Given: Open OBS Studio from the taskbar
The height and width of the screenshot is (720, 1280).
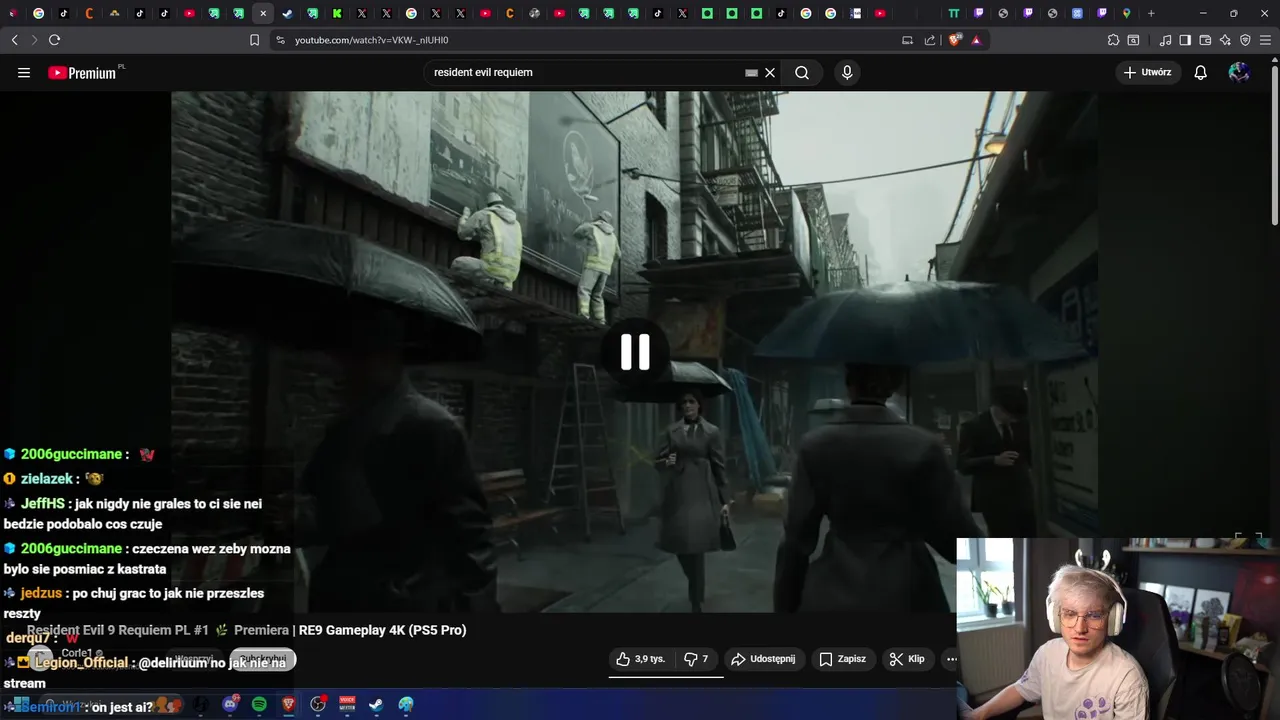Looking at the screenshot, I should coord(318,704).
